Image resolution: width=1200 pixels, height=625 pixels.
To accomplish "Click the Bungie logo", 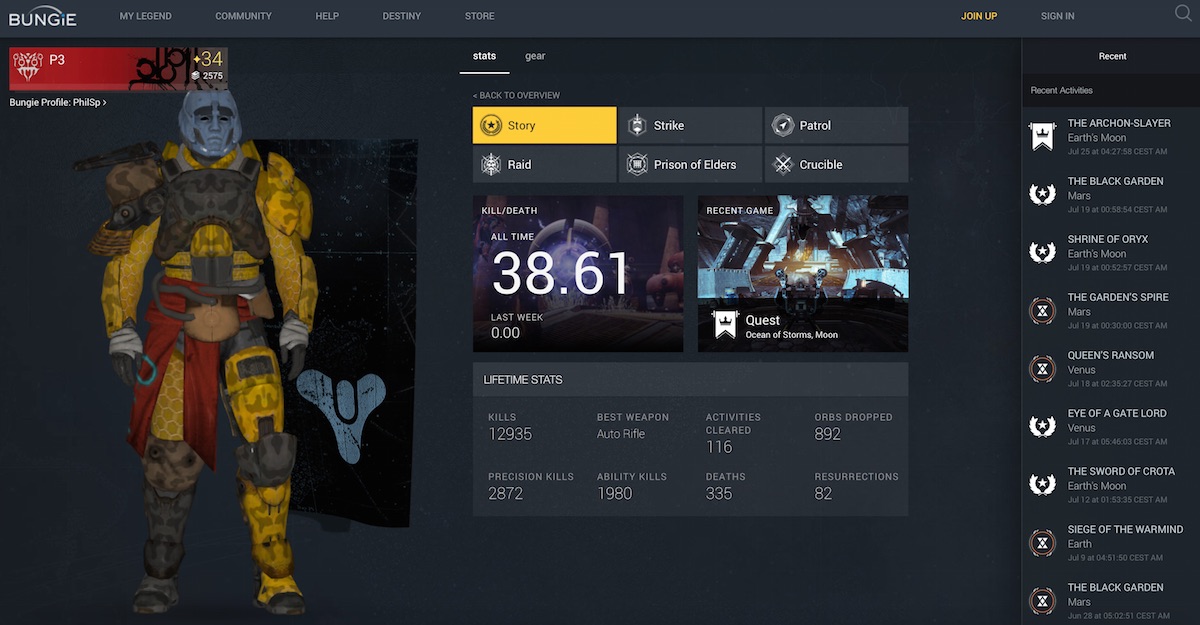I will point(42,16).
